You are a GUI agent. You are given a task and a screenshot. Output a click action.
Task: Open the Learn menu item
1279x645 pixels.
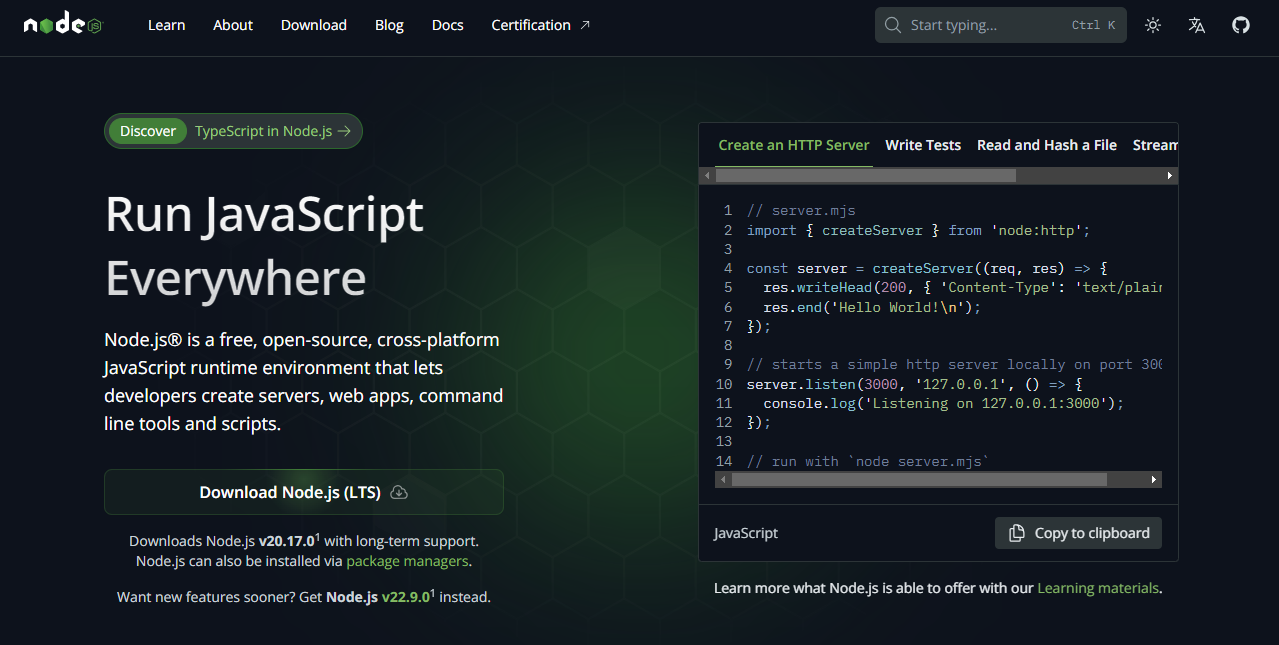(166, 25)
